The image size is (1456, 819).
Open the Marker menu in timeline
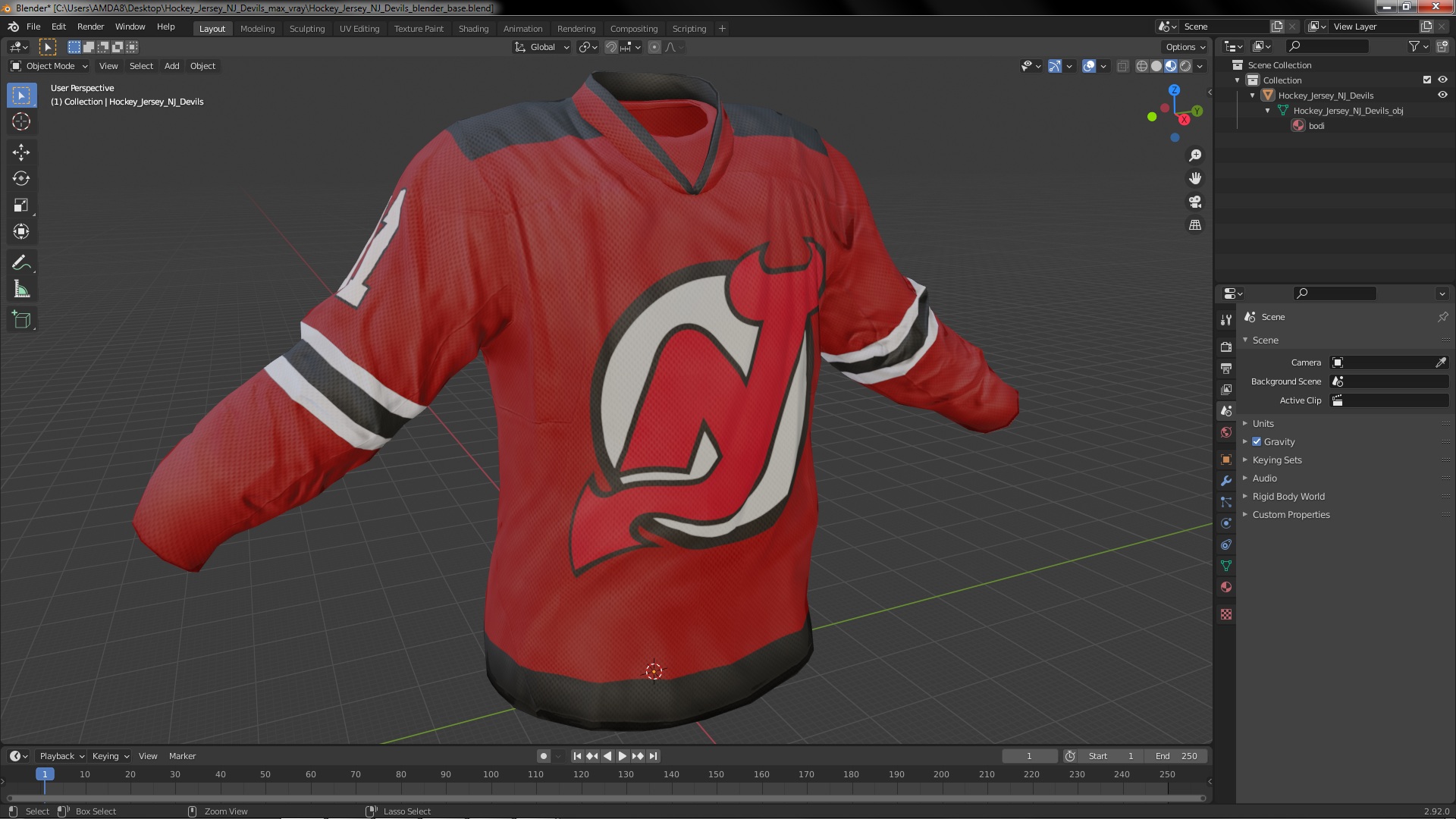(x=182, y=756)
